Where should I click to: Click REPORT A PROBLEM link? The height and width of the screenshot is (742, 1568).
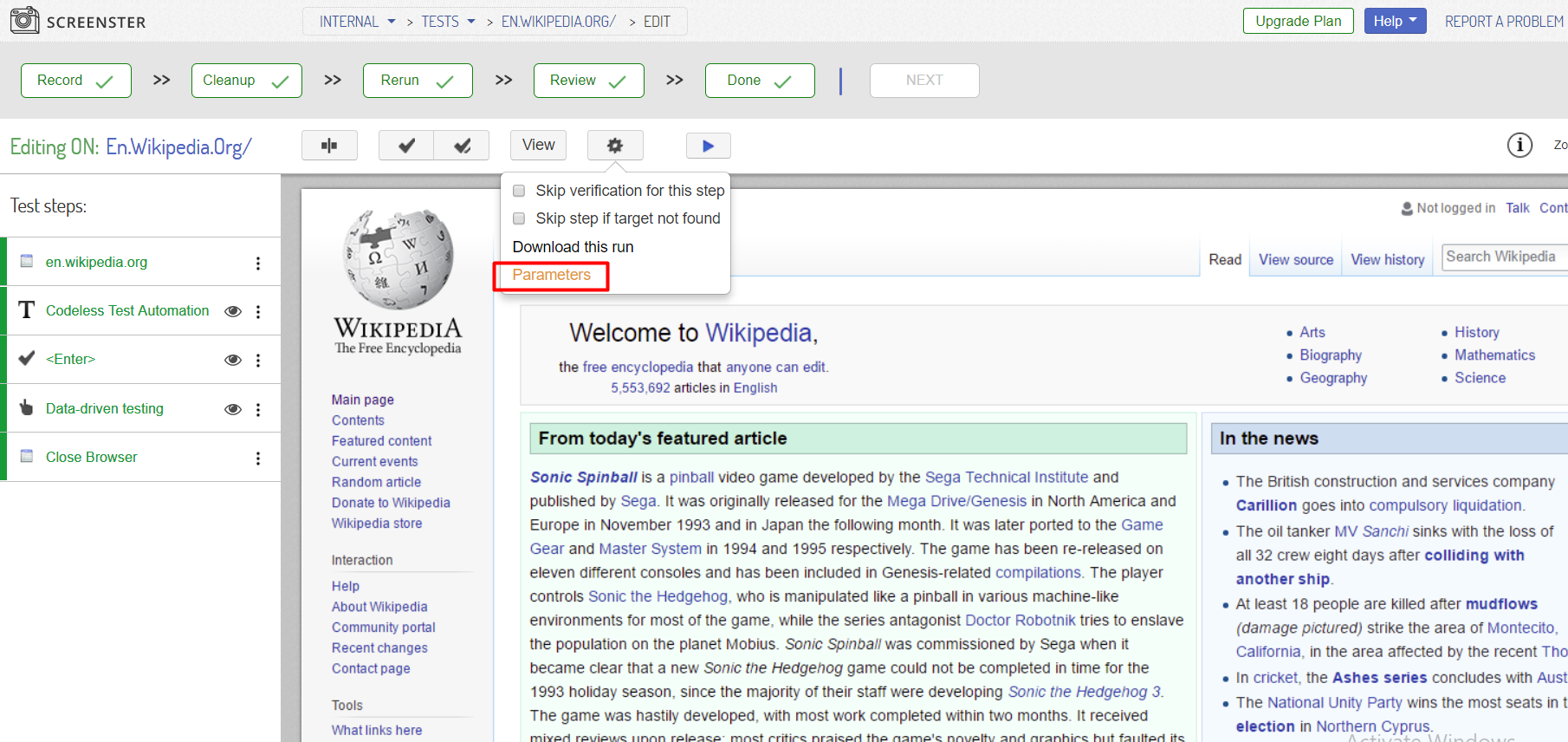[x=1504, y=22]
